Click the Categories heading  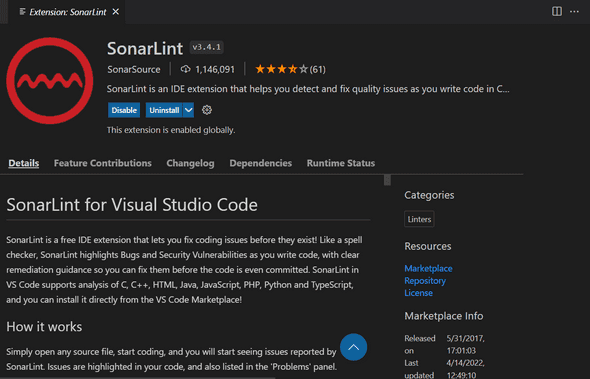click(x=429, y=195)
